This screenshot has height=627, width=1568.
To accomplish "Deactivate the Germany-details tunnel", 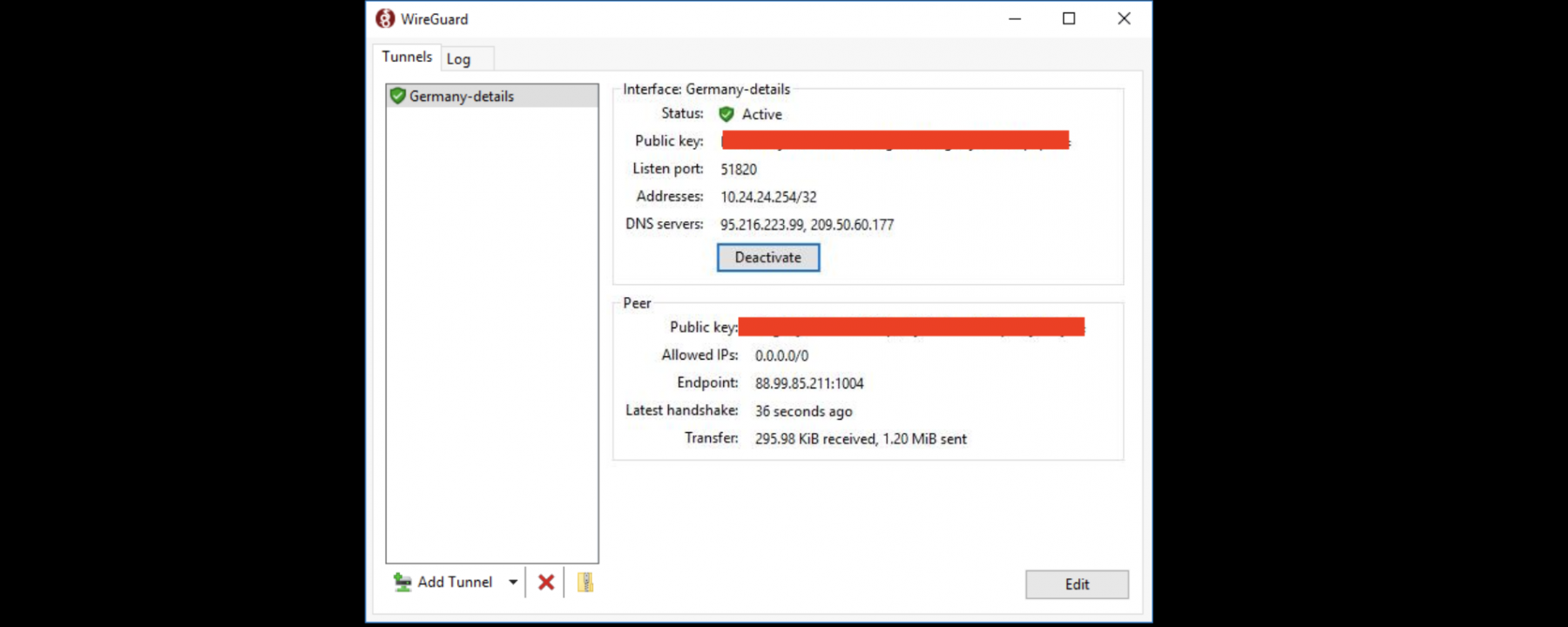I will point(768,258).
